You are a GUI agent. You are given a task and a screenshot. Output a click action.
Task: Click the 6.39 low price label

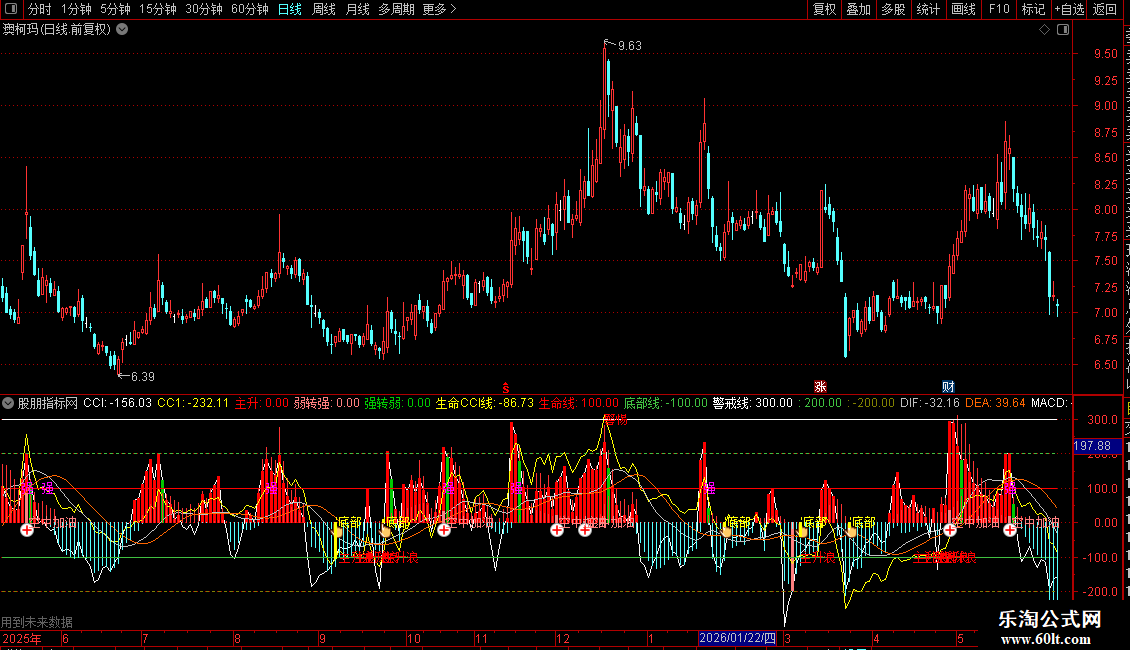142,377
